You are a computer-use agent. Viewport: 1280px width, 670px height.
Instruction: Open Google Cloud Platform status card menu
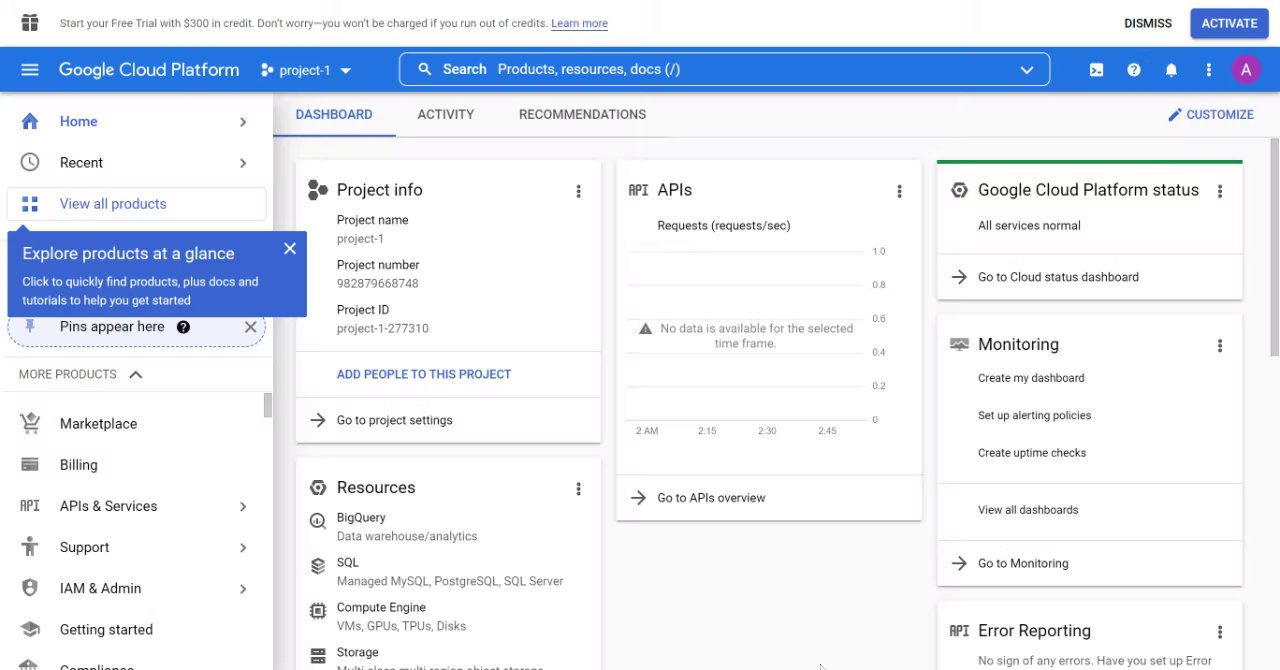pyautogui.click(x=1220, y=191)
